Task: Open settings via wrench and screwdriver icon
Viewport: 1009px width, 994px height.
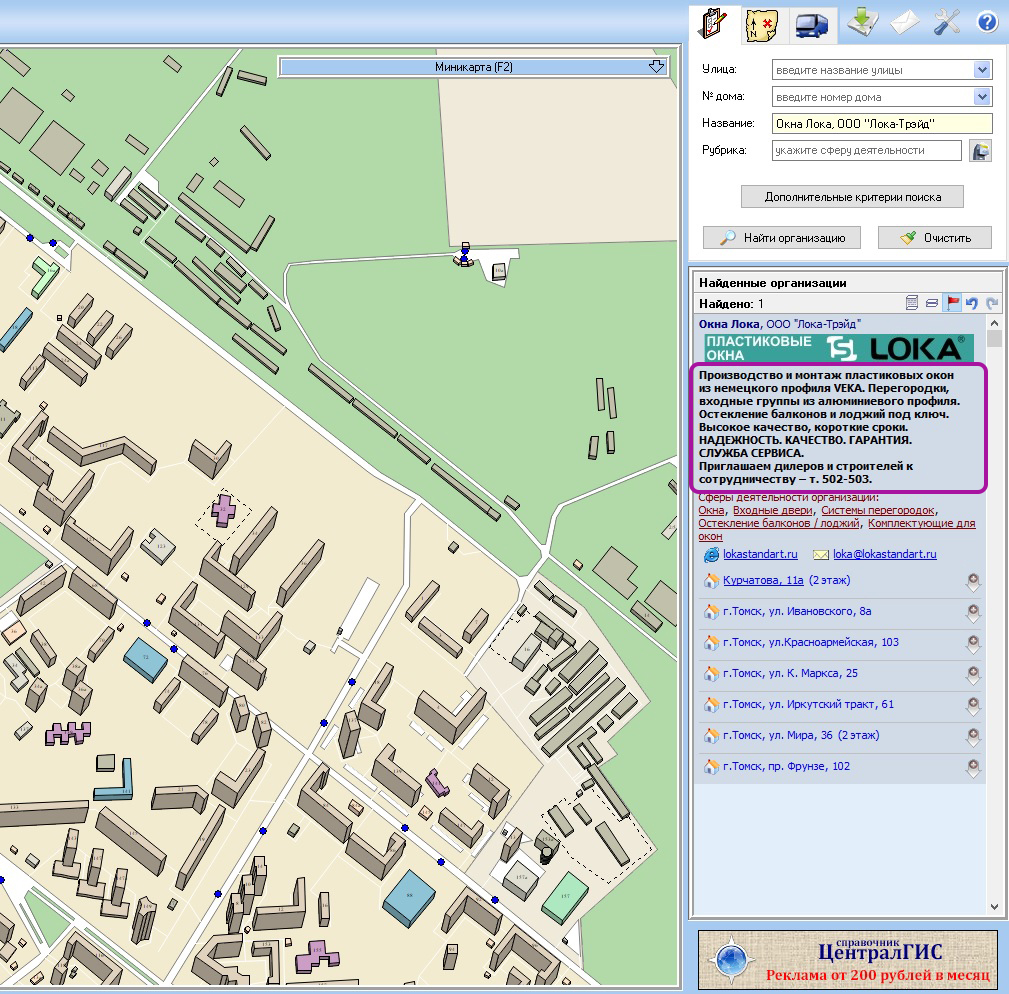Action: (x=947, y=23)
